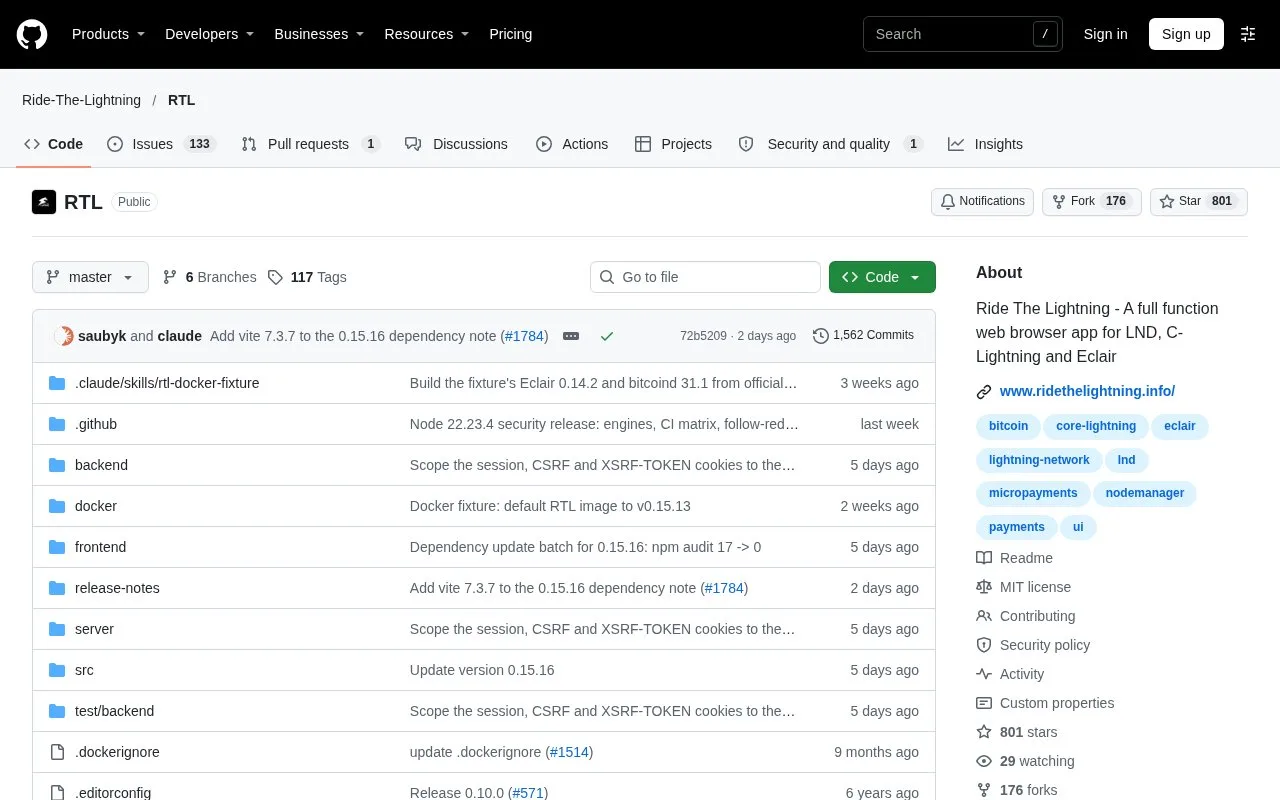Open the Actions tab
Viewport: 1280px width, 800px height.
coord(572,144)
